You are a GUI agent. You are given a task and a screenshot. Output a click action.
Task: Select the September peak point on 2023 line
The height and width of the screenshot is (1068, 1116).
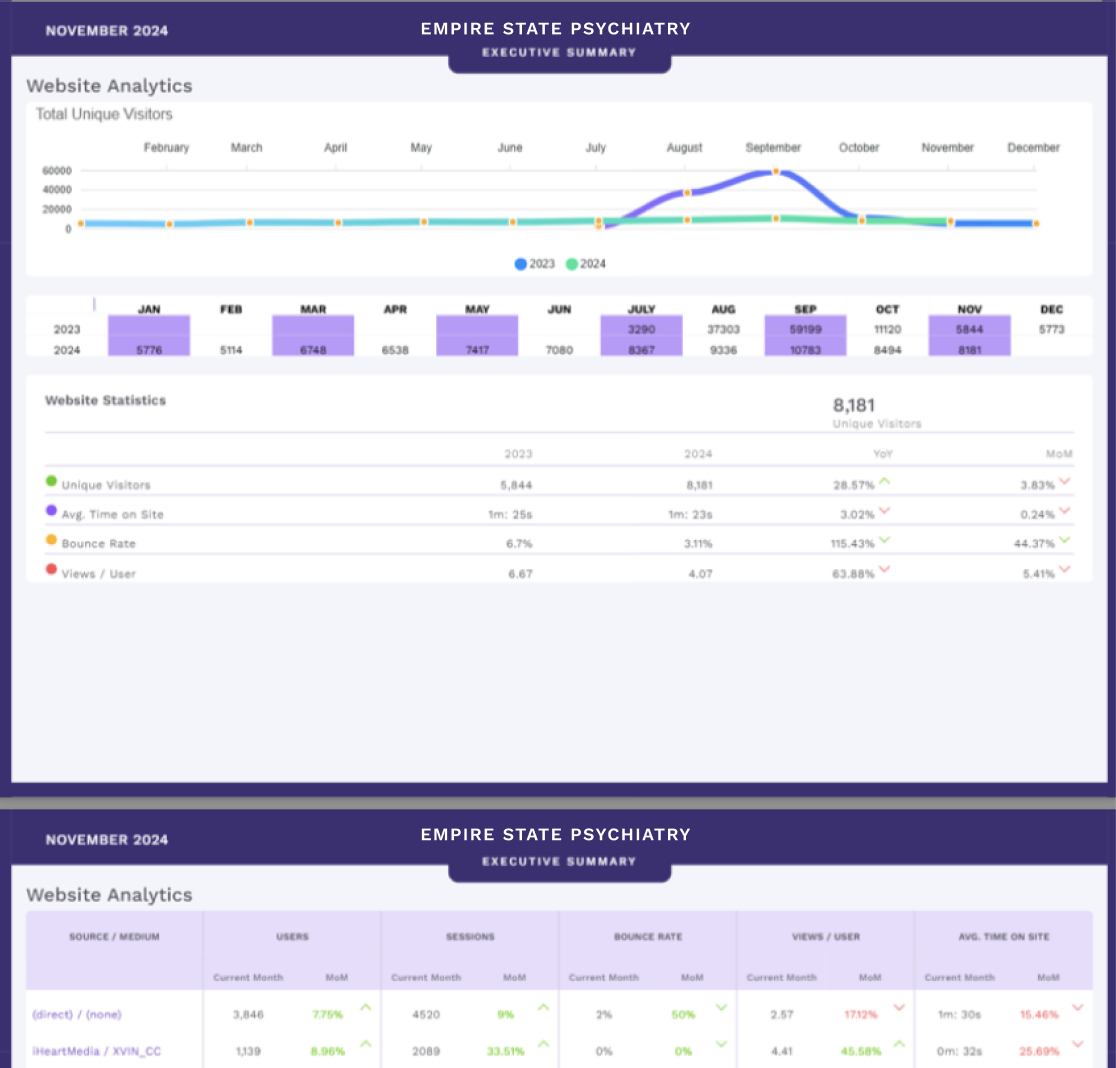[x=776, y=172]
